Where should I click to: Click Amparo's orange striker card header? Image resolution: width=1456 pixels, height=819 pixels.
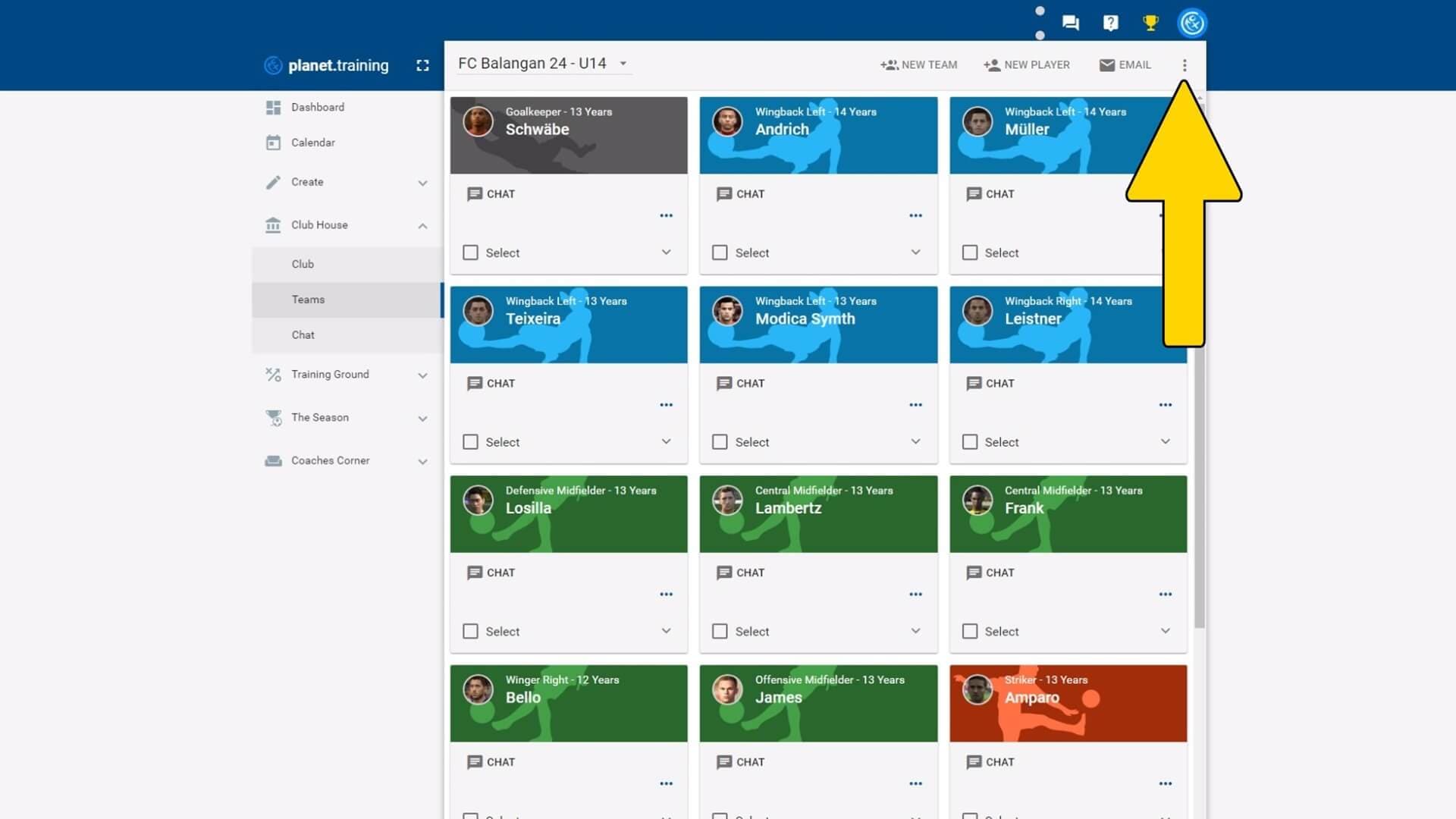coord(1068,703)
